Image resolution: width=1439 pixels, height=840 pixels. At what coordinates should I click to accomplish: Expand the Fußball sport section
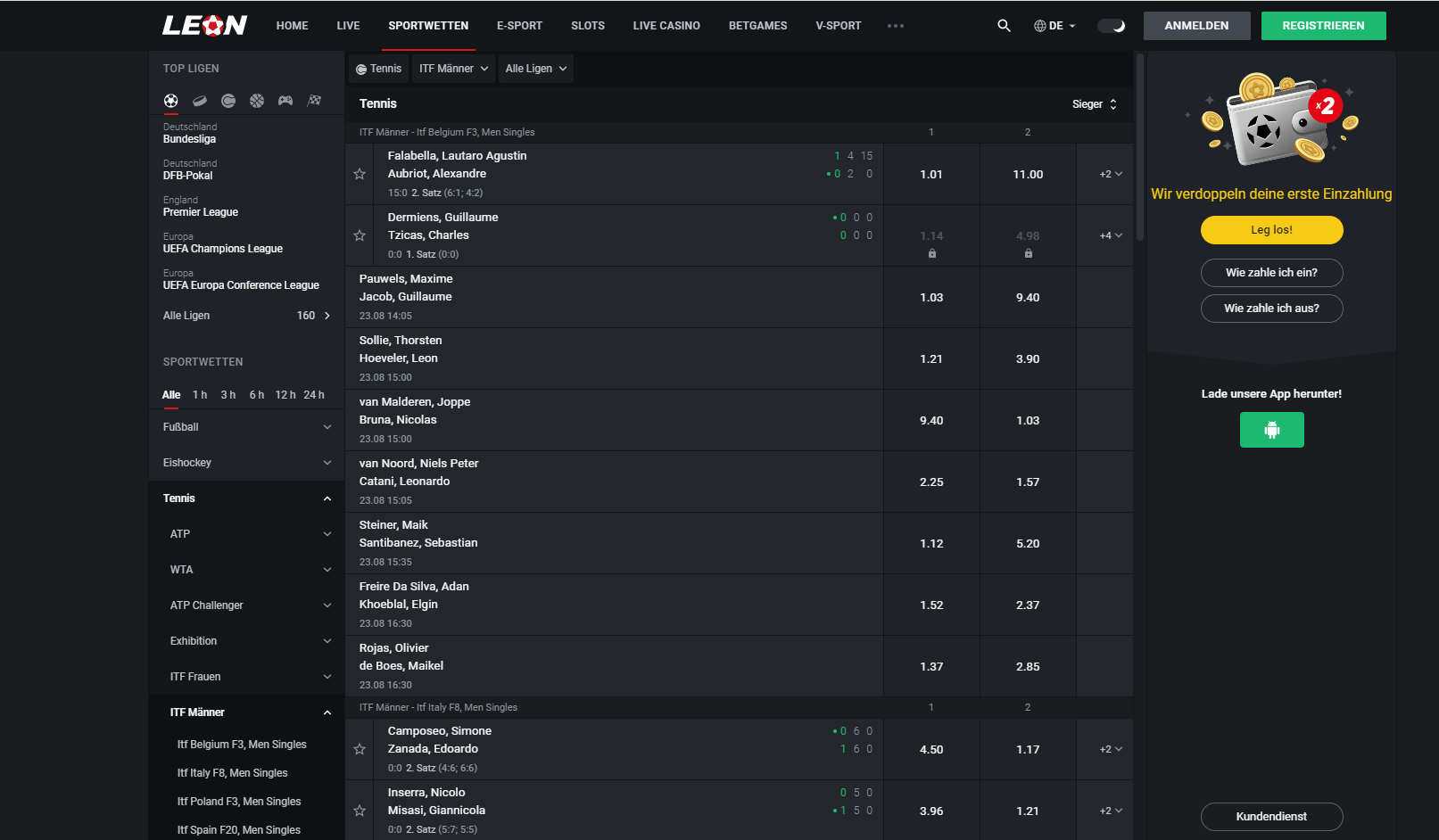tap(247, 427)
